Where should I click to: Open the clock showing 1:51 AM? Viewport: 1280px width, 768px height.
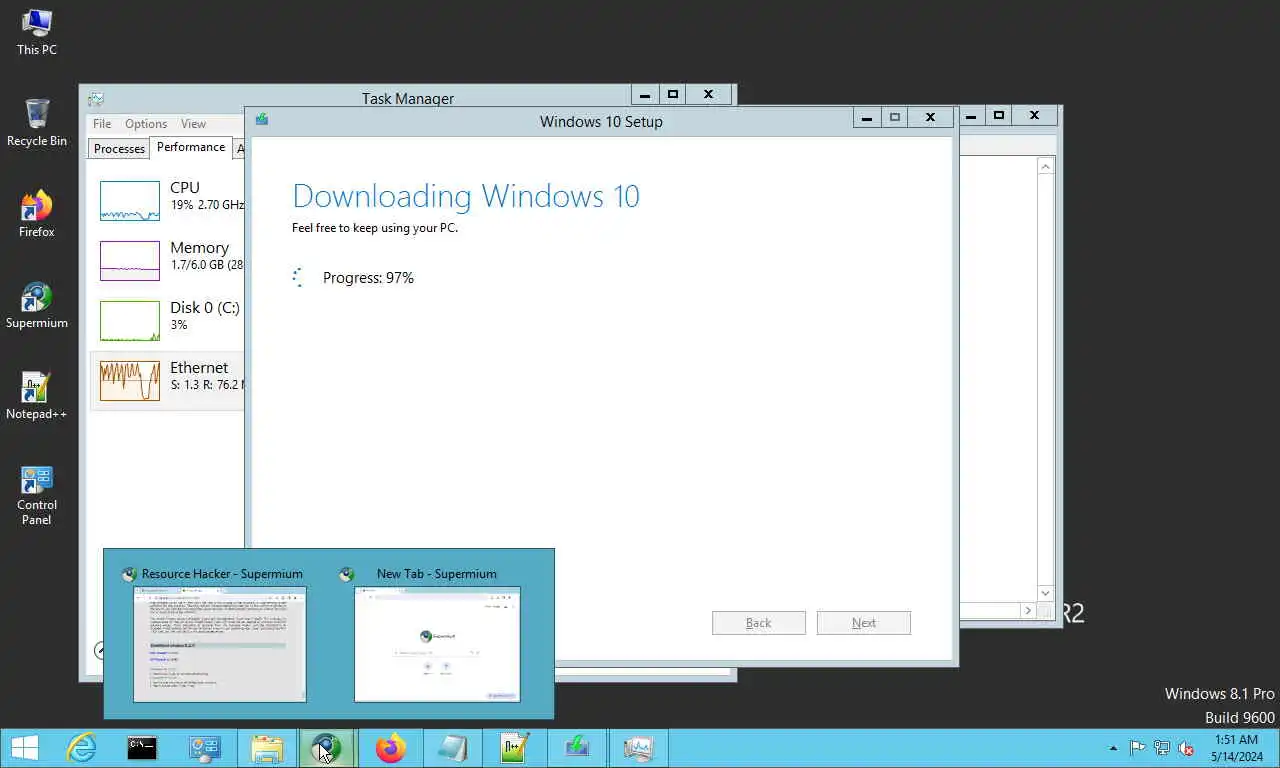[1236, 748]
